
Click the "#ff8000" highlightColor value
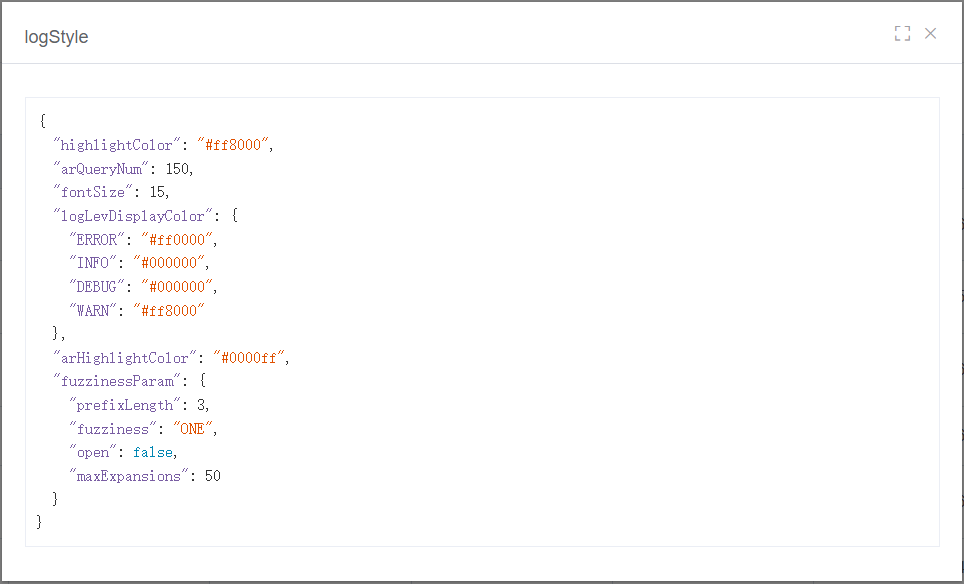tap(233, 145)
